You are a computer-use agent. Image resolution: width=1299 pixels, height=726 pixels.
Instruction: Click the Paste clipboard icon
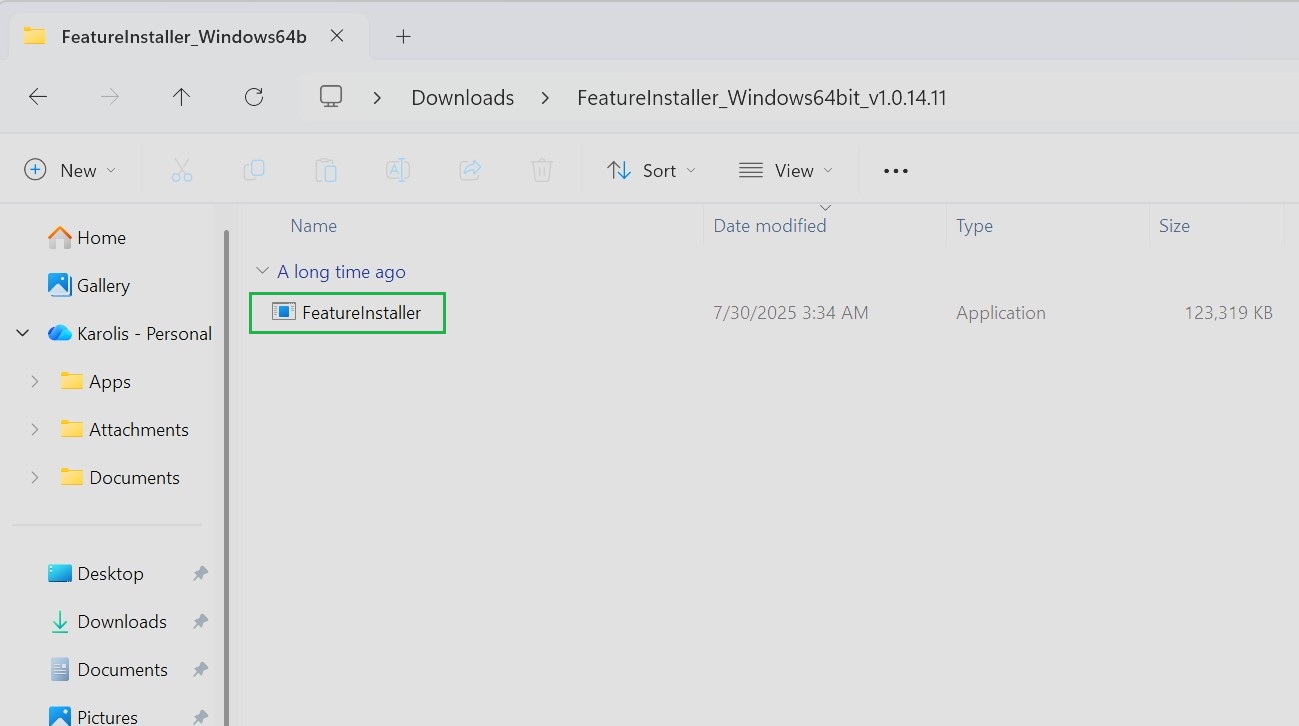pyautogui.click(x=326, y=171)
